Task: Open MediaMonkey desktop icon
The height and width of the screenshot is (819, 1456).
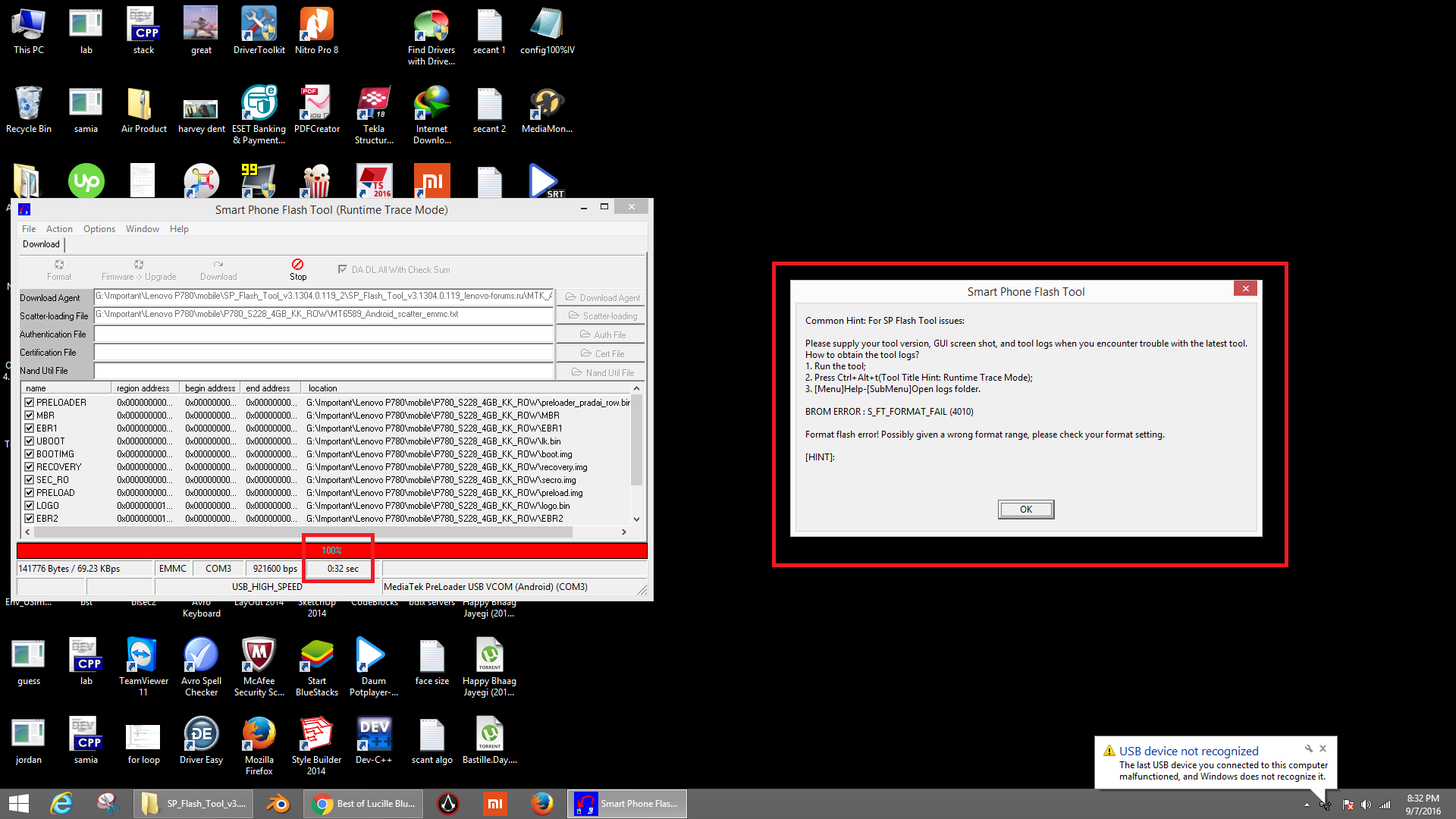Action: pos(547,110)
